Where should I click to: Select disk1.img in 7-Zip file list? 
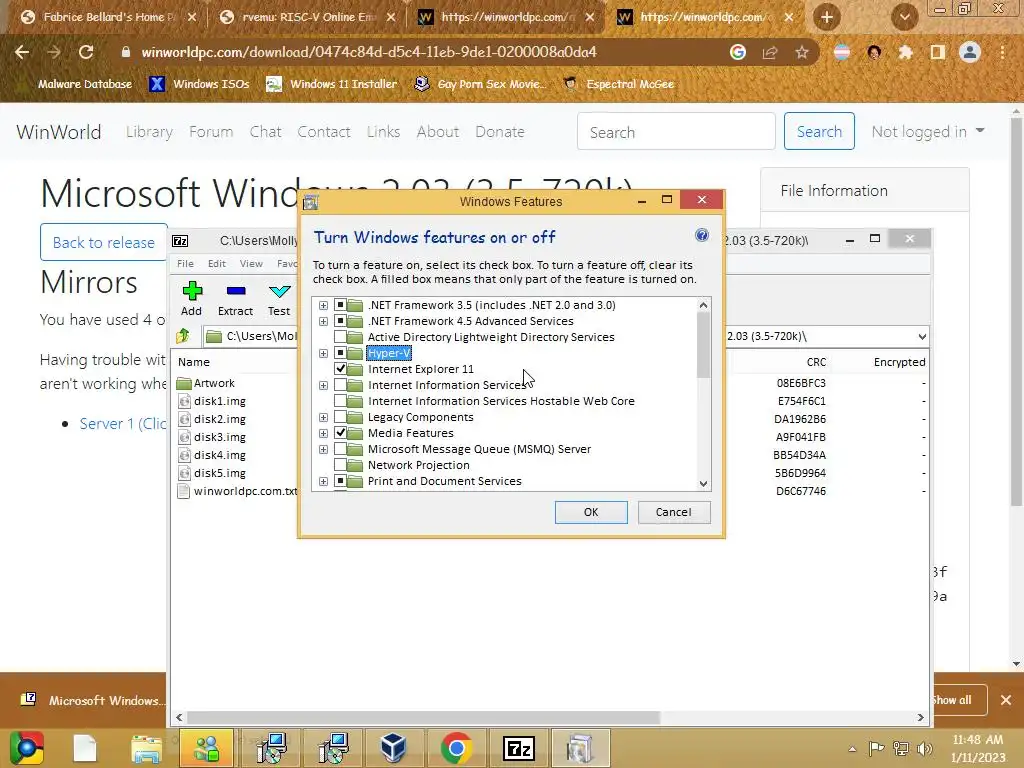coord(219,401)
